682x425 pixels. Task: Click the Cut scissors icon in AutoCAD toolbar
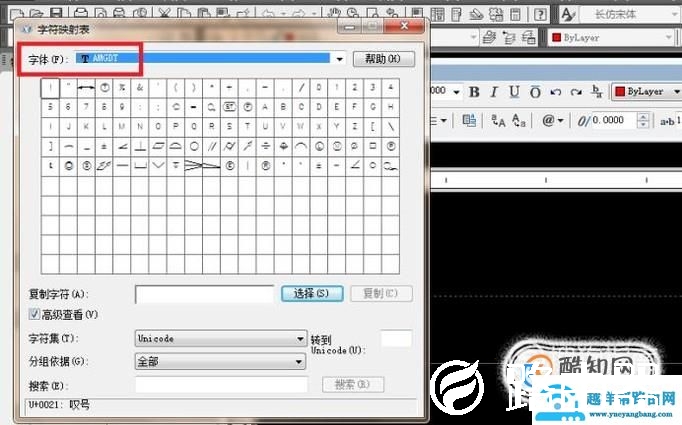tap(164, 13)
